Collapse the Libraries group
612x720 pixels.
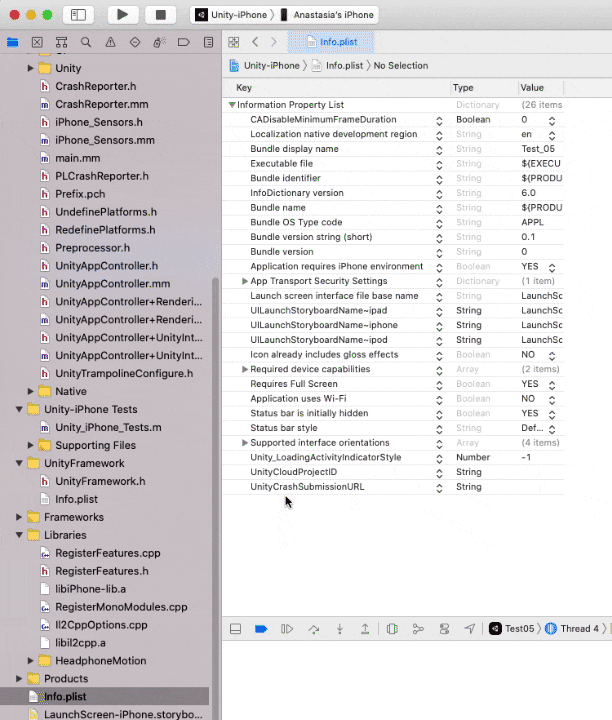[x=19, y=535]
